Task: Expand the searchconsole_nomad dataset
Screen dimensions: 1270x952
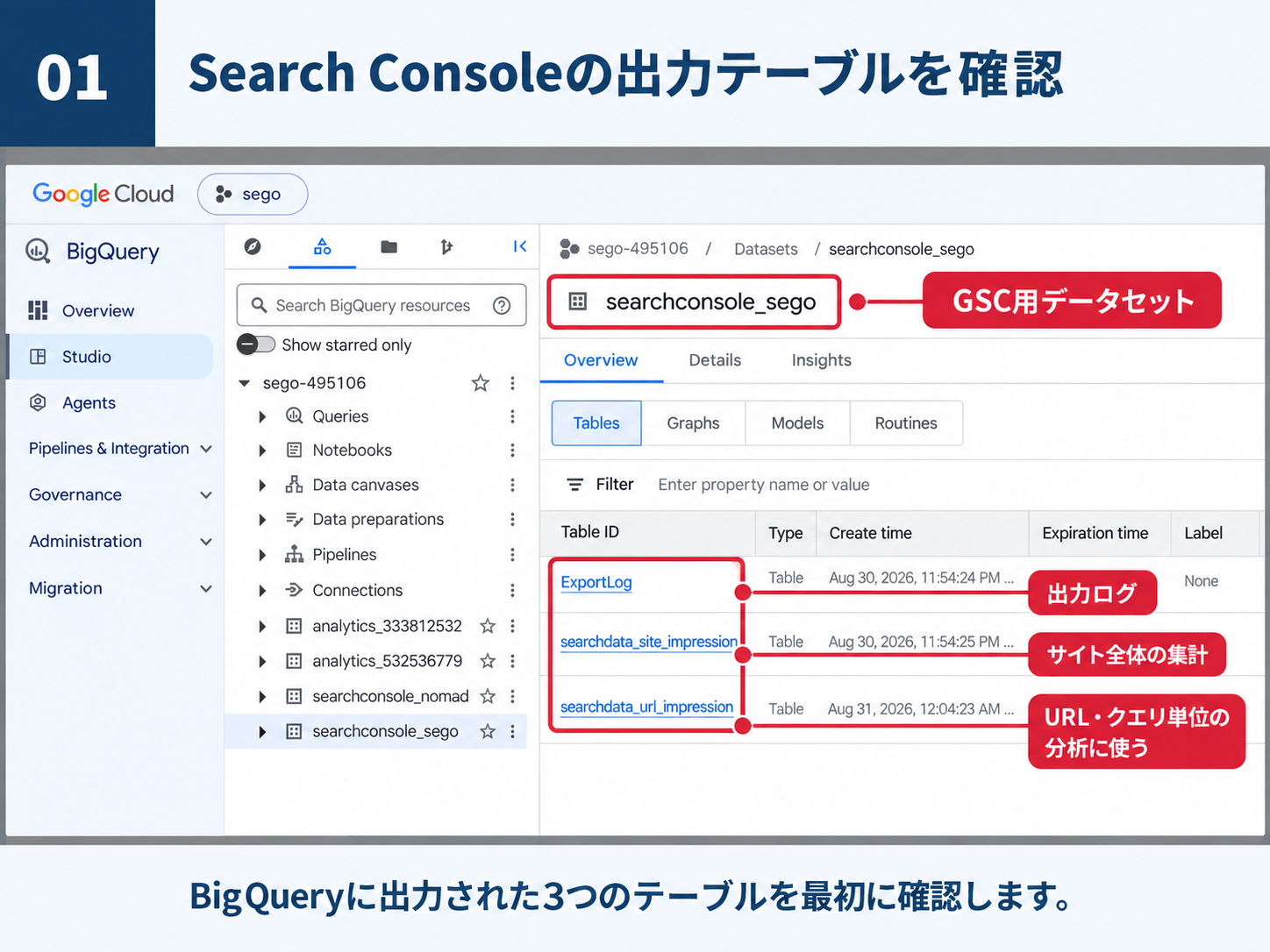Action: [x=261, y=697]
